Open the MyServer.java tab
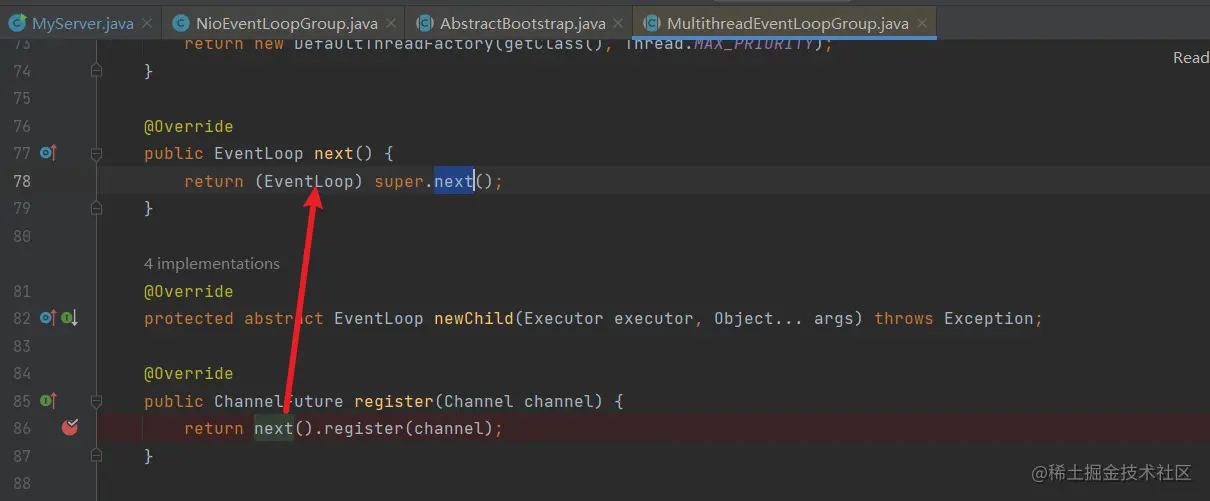1210x501 pixels. tap(83, 23)
